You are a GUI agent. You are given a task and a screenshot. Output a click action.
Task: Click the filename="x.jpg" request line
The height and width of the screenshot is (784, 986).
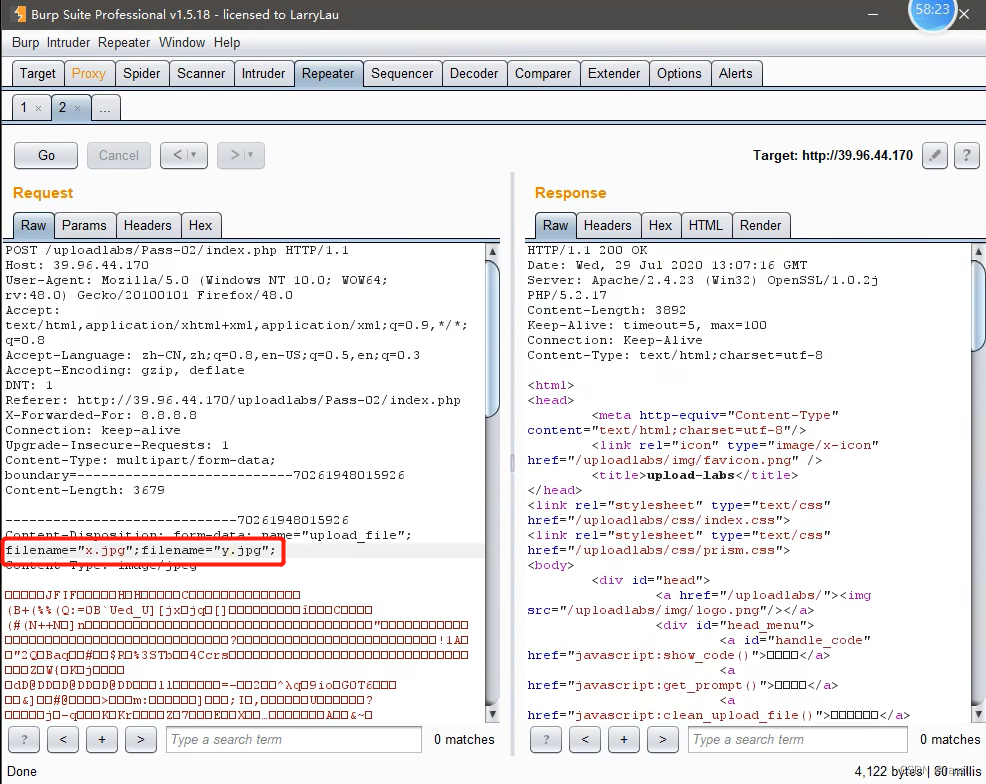pyautogui.click(x=141, y=550)
